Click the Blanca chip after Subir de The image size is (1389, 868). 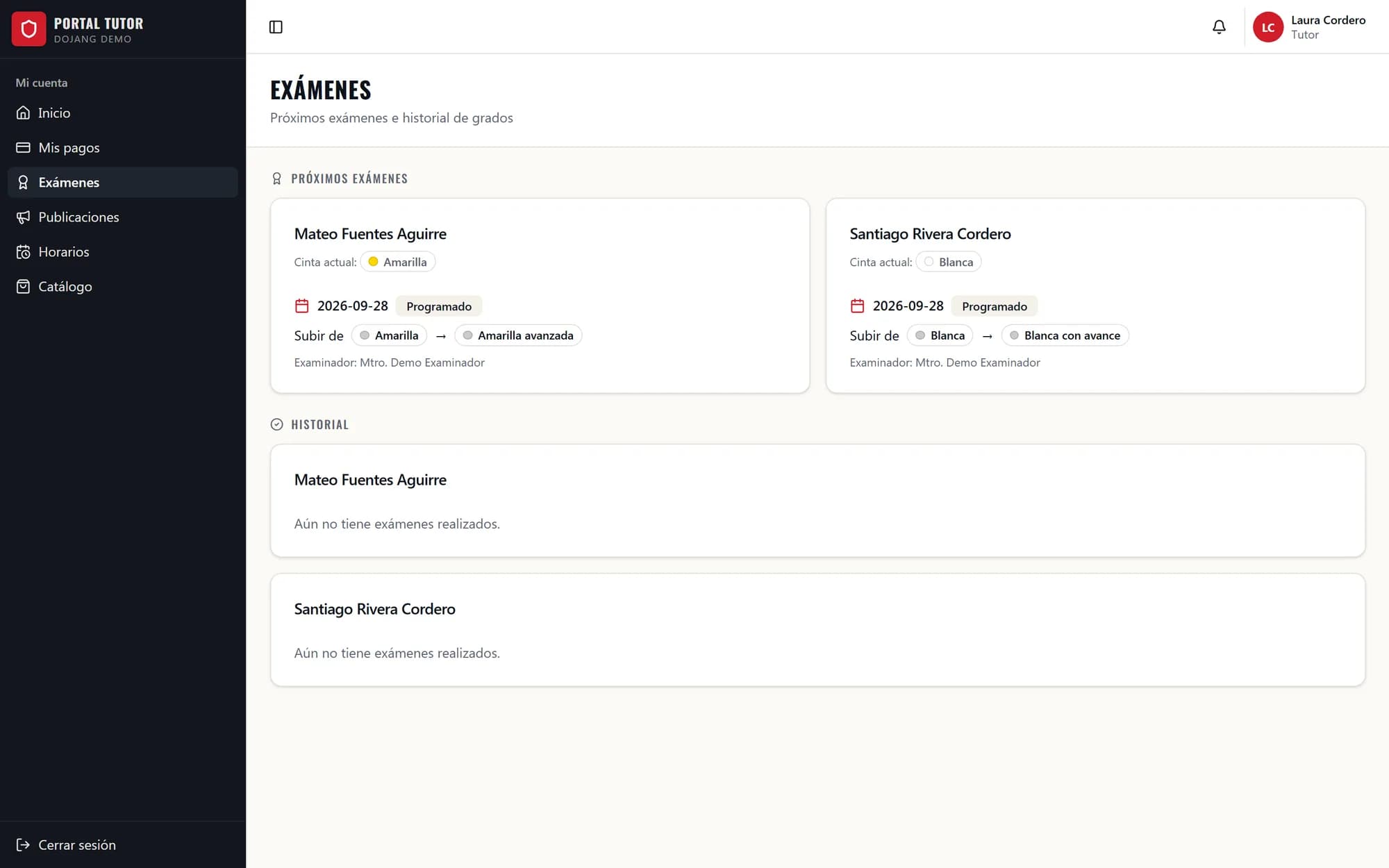(x=940, y=335)
